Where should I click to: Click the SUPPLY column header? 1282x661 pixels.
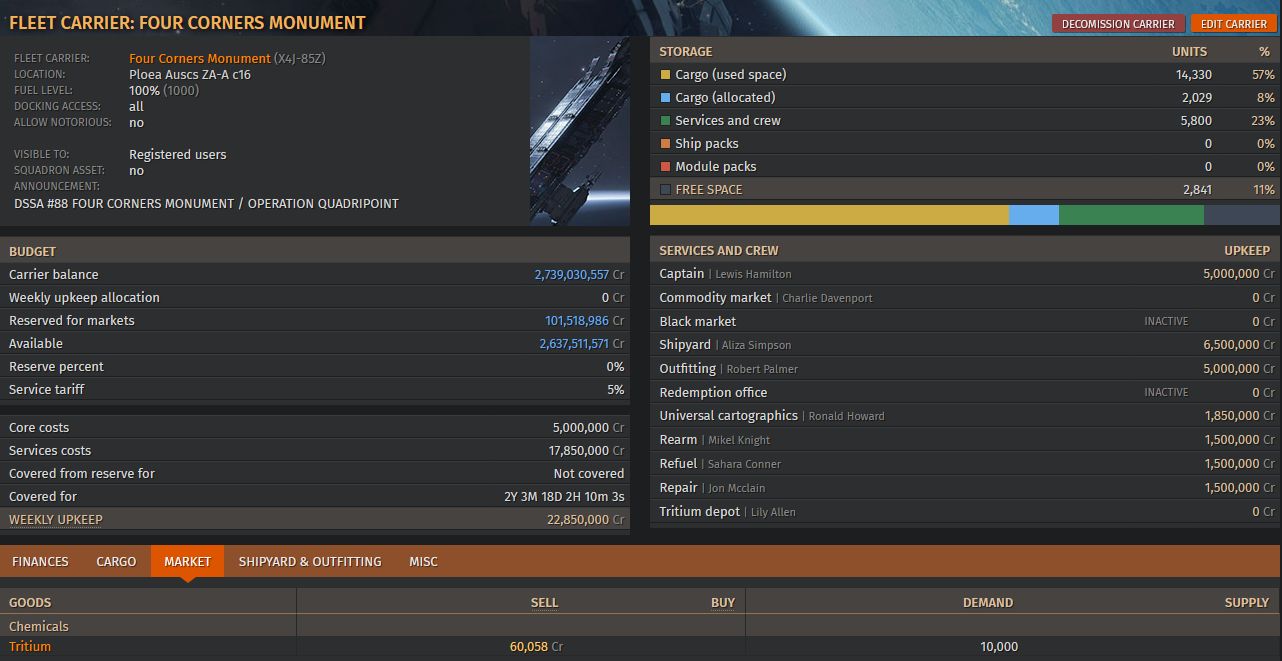point(1247,603)
